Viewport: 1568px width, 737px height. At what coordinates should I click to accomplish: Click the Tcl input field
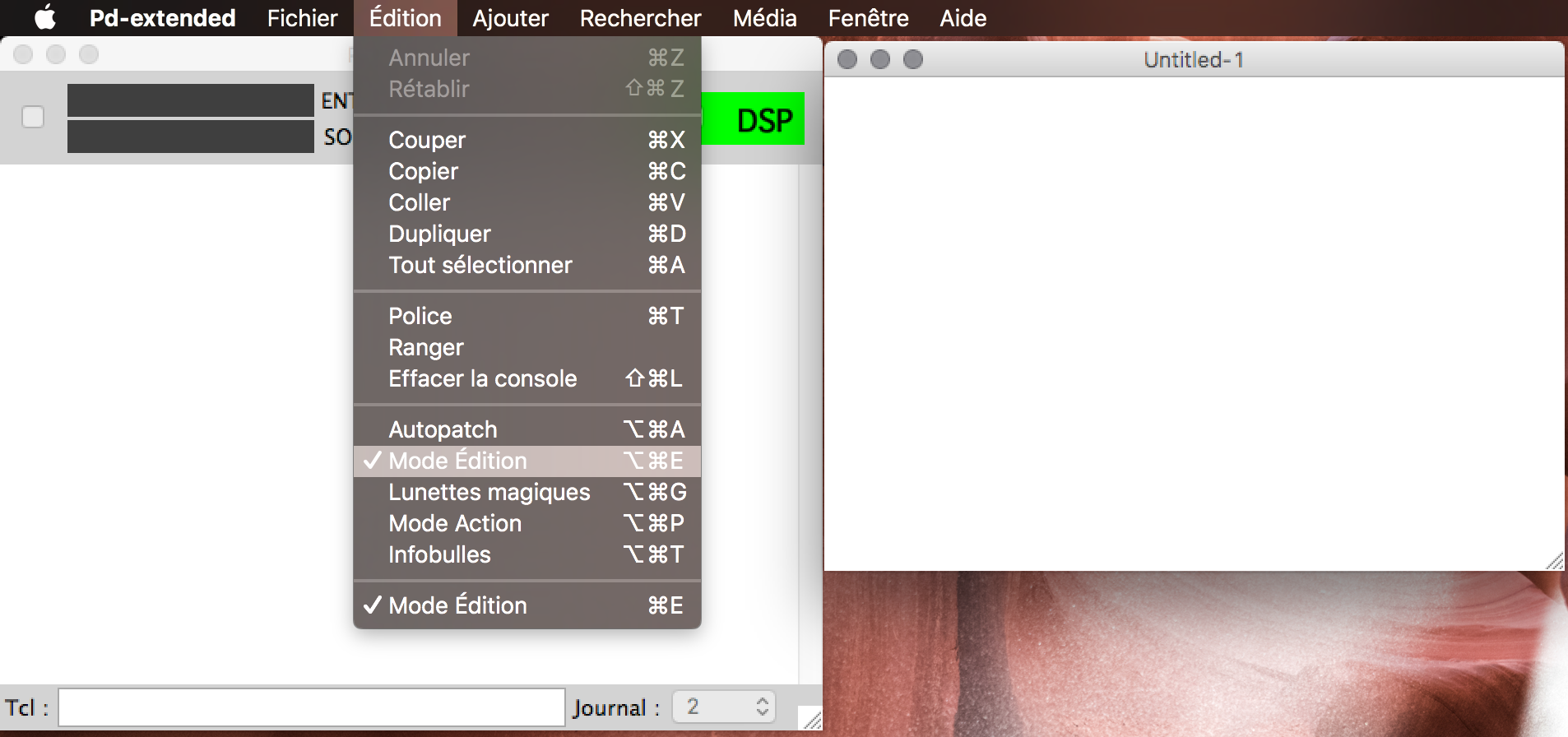pyautogui.click(x=311, y=707)
